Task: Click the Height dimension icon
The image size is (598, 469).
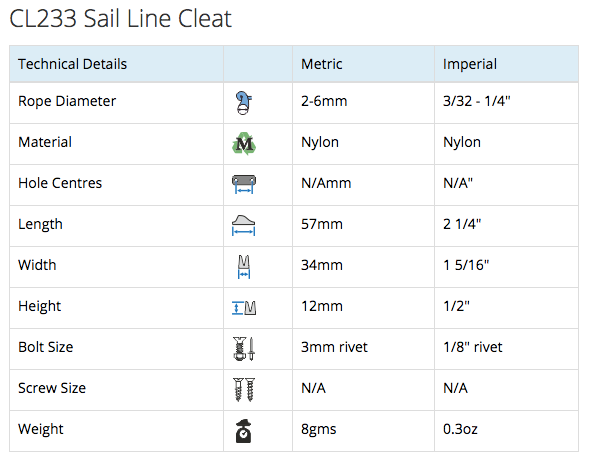Action: pyautogui.click(x=244, y=308)
